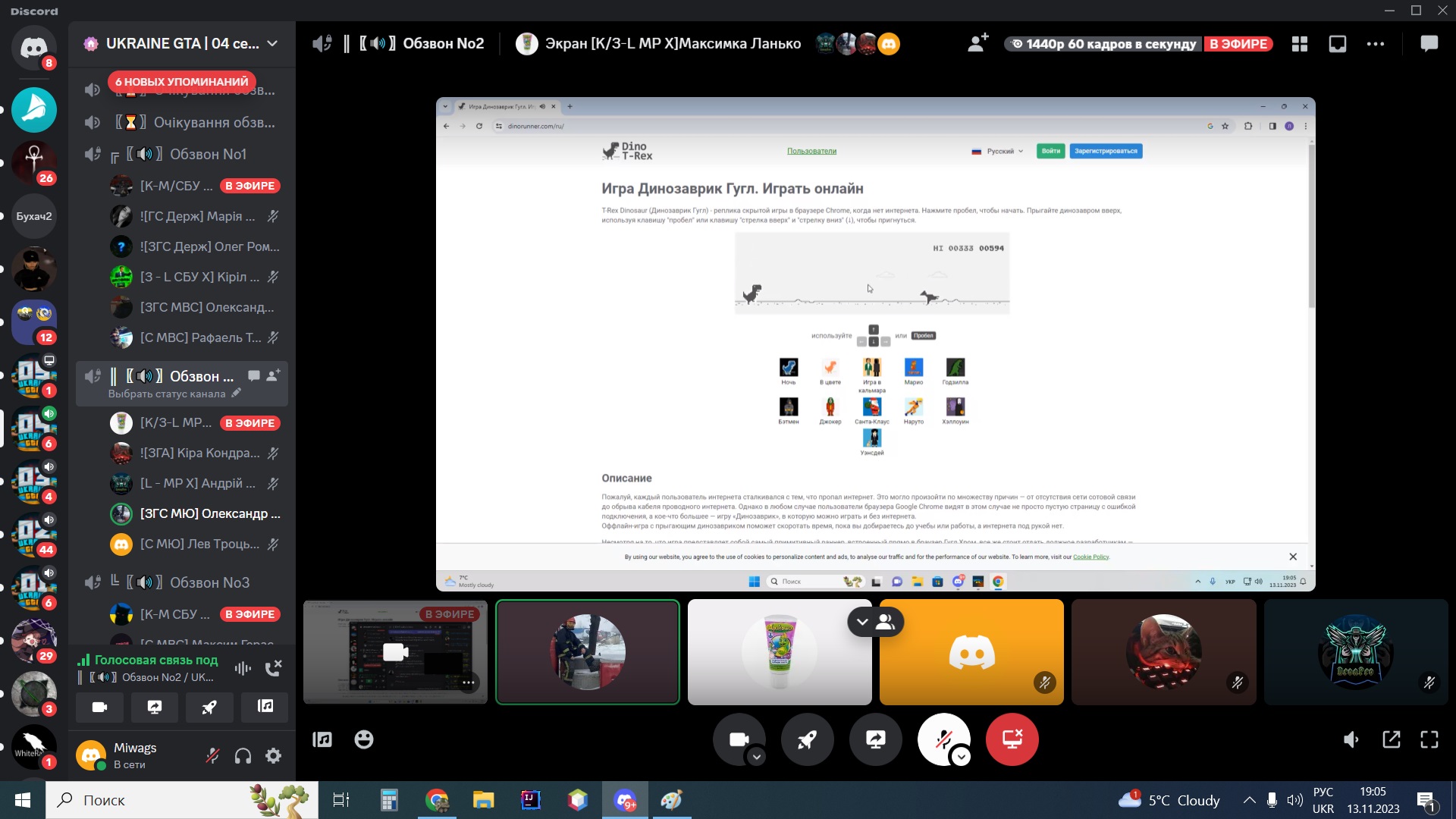Select the orange Discord avatar participant tile
The height and width of the screenshot is (819, 1456).
(971, 652)
